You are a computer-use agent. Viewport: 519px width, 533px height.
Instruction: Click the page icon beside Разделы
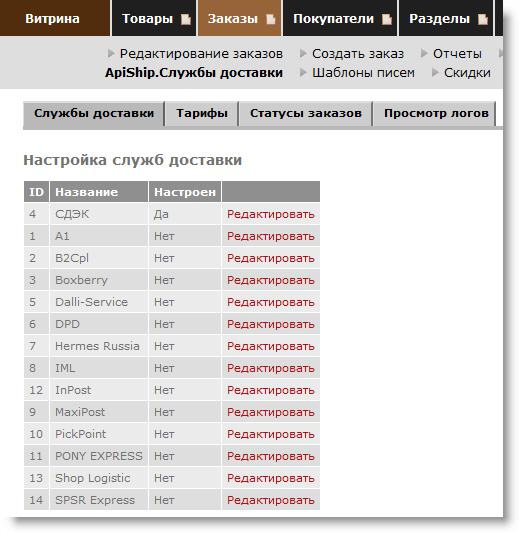[x=483, y=19]
